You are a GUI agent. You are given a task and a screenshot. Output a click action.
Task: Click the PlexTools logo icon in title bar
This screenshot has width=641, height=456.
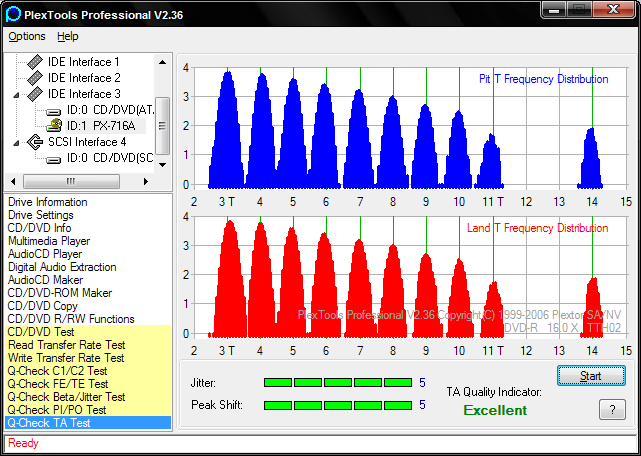13,15
